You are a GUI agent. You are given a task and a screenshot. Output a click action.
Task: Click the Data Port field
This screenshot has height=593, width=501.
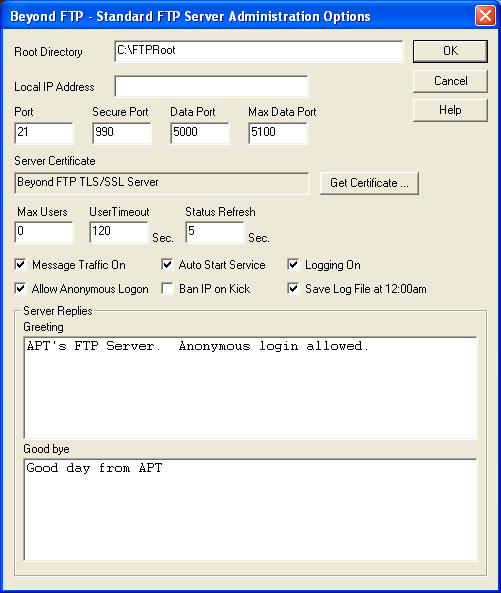[x=200, y=133]
